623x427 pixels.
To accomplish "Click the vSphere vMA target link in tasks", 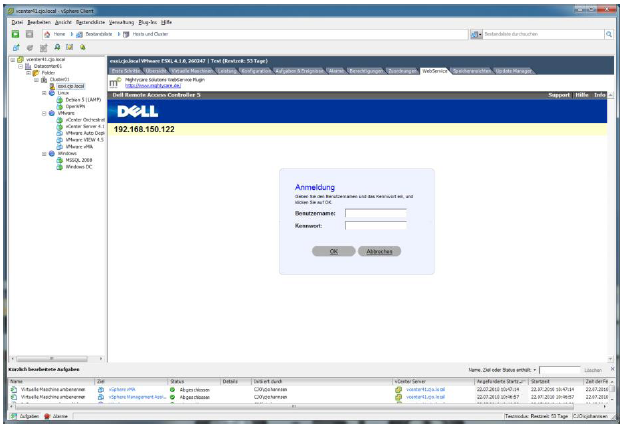I will [122, 390].
